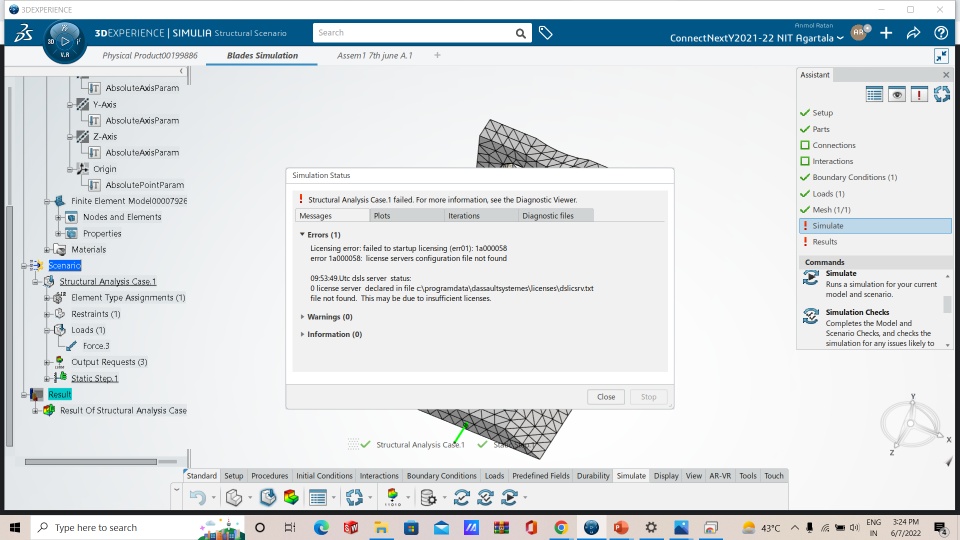
Task: Click the update arrows icon in Assistant
Action: click(x=942, y=94)
